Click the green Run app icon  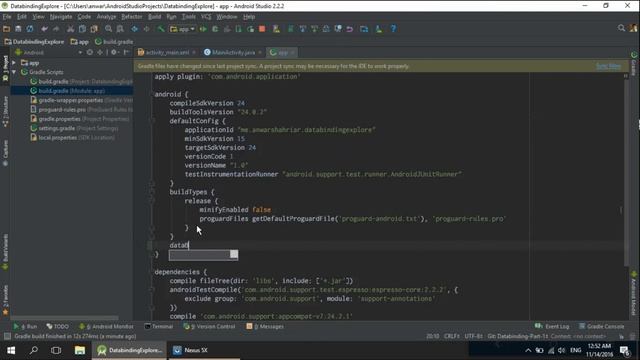(203, 29)
